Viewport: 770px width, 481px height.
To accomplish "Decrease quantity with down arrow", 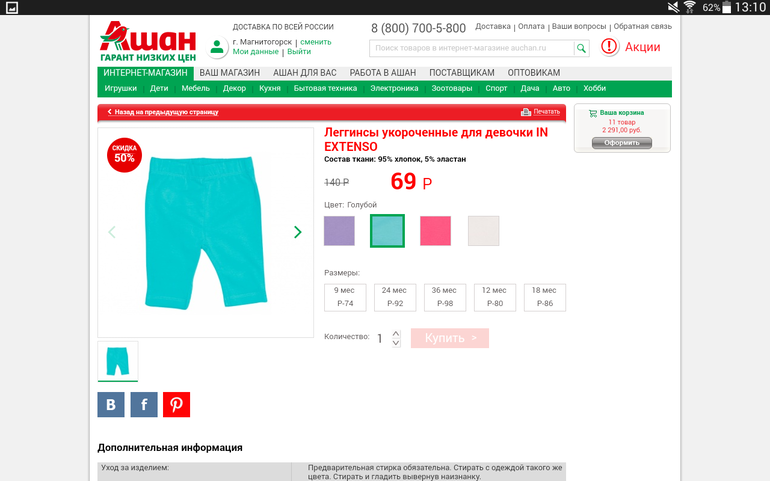I will click(396, 343).
